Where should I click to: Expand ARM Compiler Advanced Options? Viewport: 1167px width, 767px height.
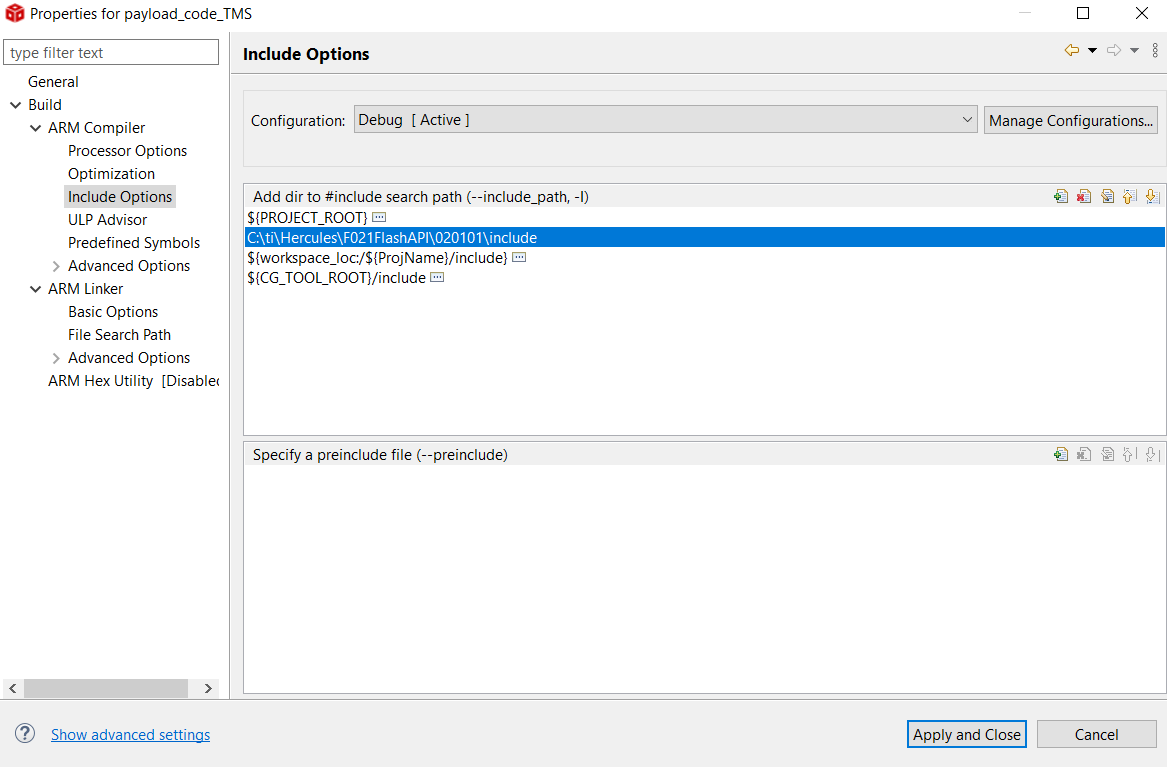(x=56, y=266)
